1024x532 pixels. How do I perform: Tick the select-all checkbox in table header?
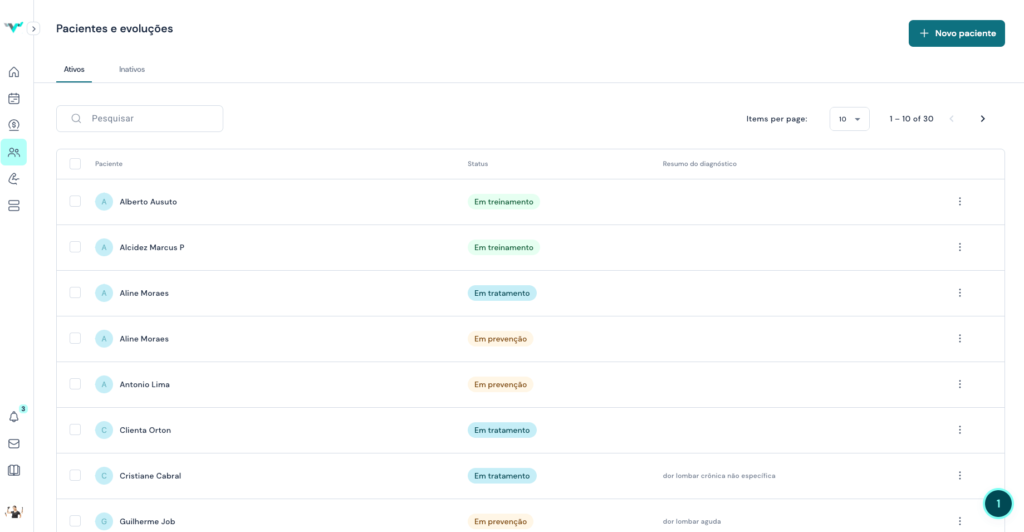(x=75, y=164)
